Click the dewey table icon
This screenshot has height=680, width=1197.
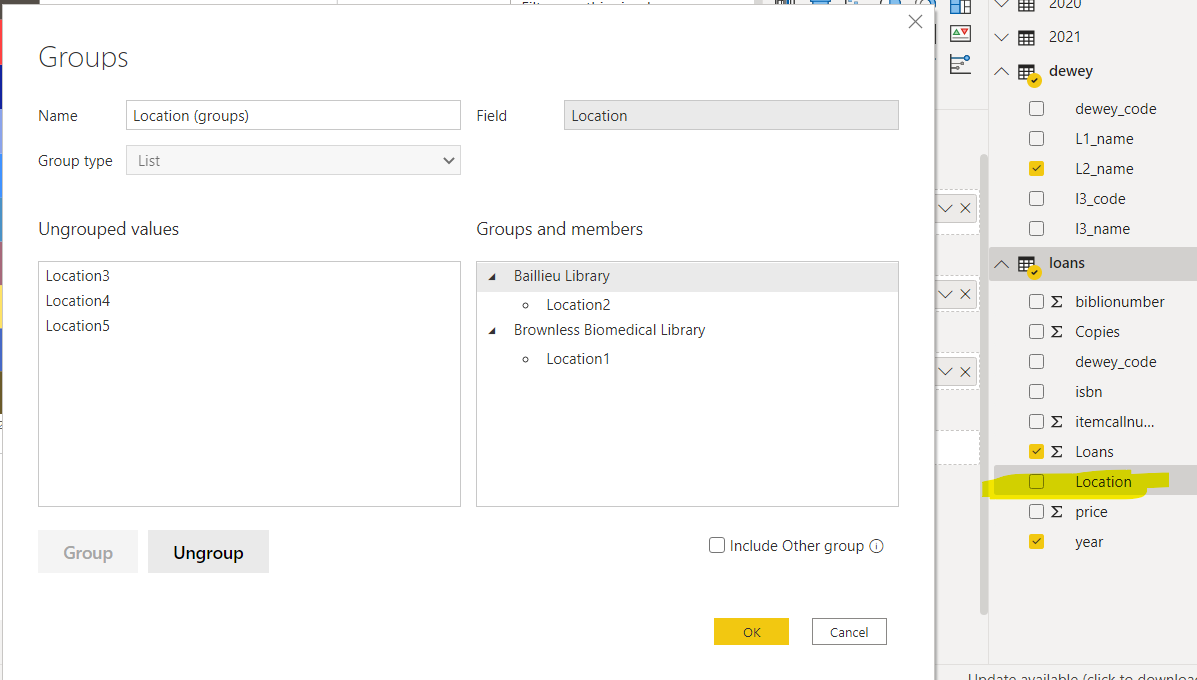pos(1028,72)
